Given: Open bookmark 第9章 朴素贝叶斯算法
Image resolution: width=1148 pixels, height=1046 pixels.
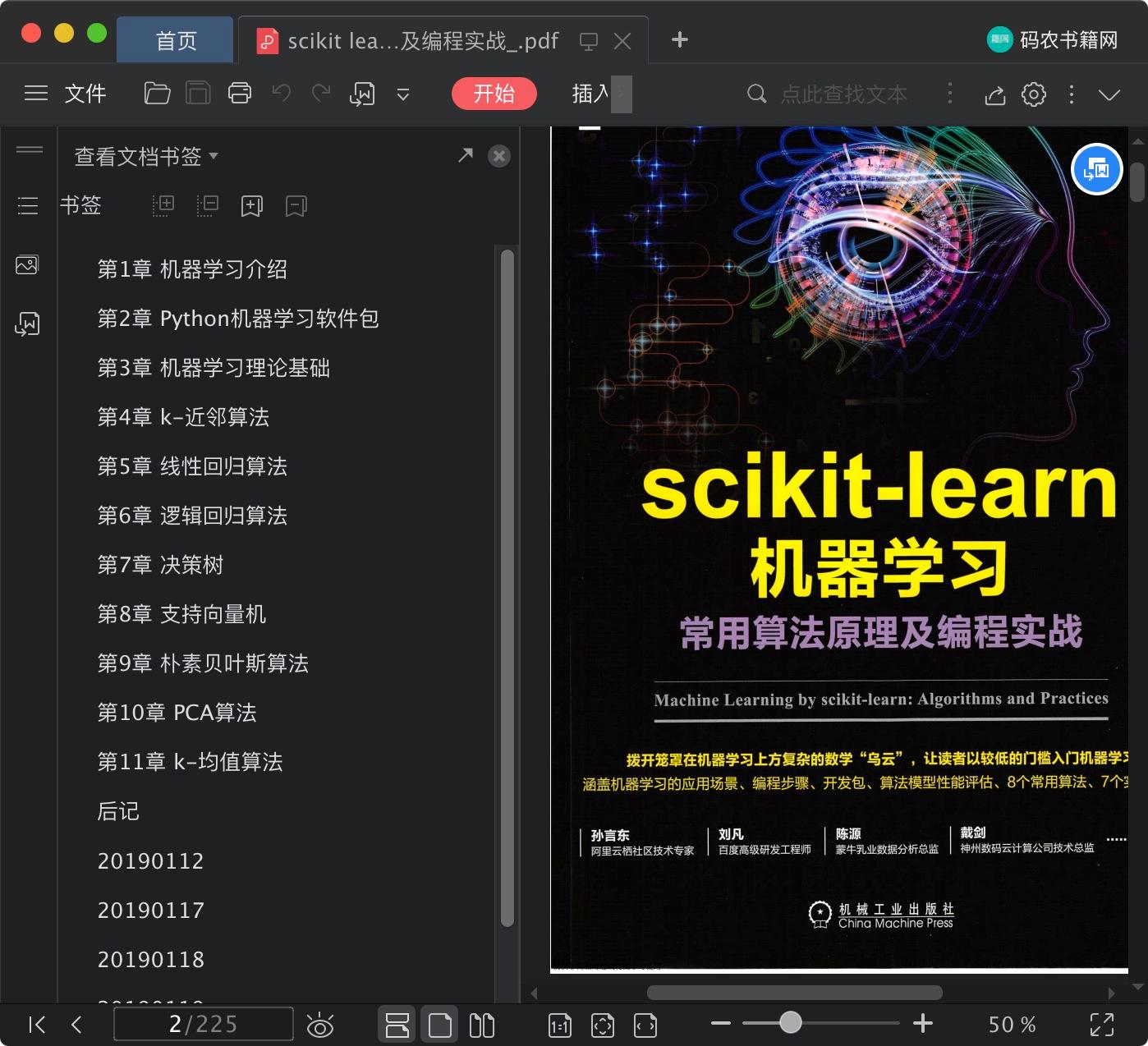Looking at the screenshot, I should (x=203, y=663).
